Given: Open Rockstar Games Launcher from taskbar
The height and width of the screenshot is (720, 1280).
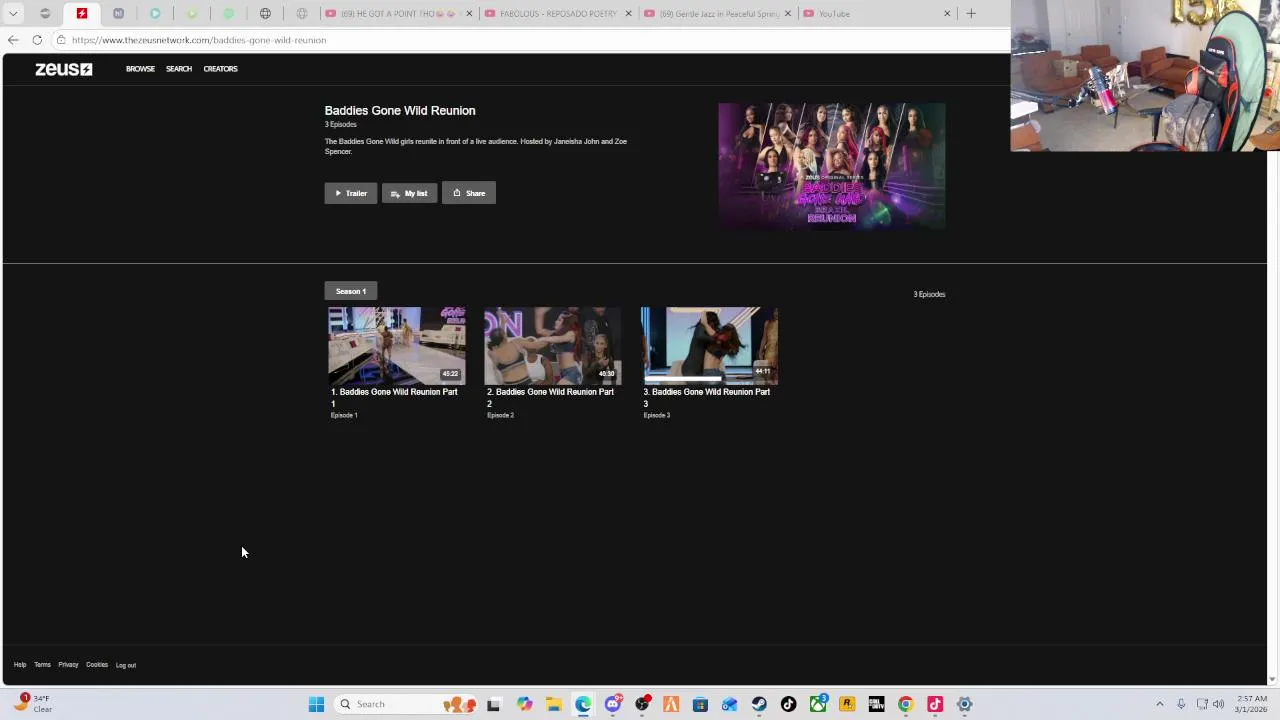Looking at the screenshot, I should 847,704.
